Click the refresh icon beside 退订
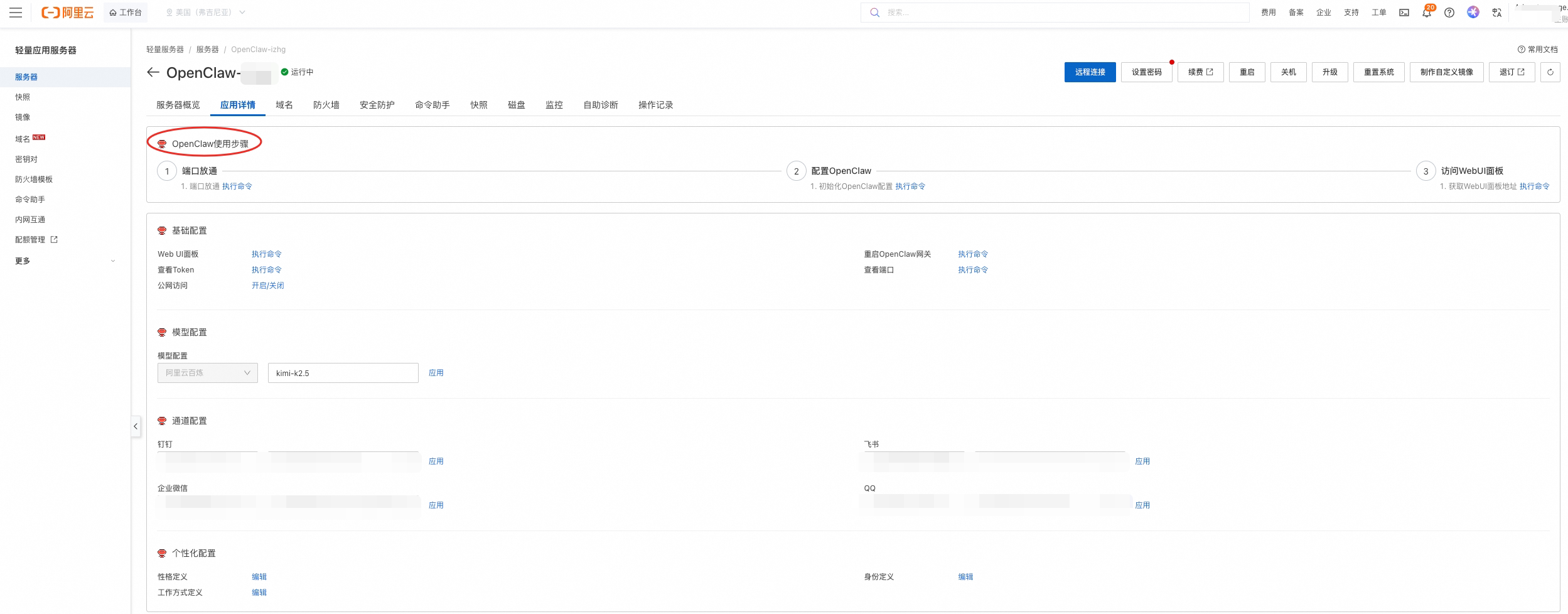1568x614 pixels. [x=1550, y=72]
